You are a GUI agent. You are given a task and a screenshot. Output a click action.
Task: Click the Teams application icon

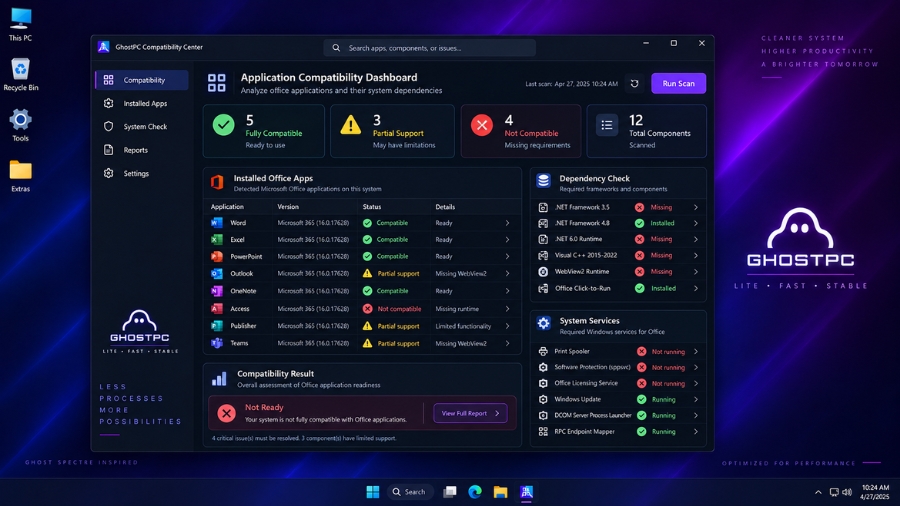[216, 343]
